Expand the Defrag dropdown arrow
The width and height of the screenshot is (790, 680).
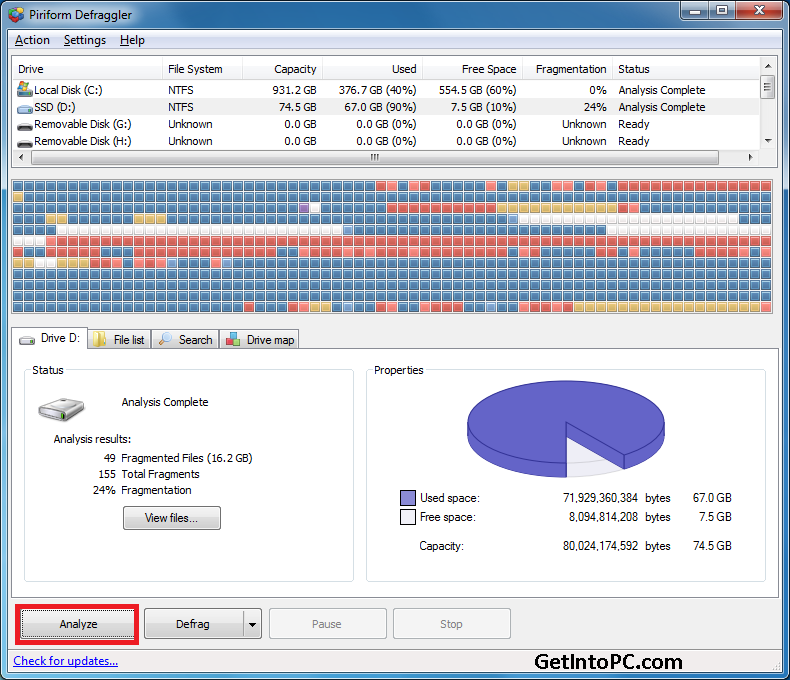[x=252, y=625]
